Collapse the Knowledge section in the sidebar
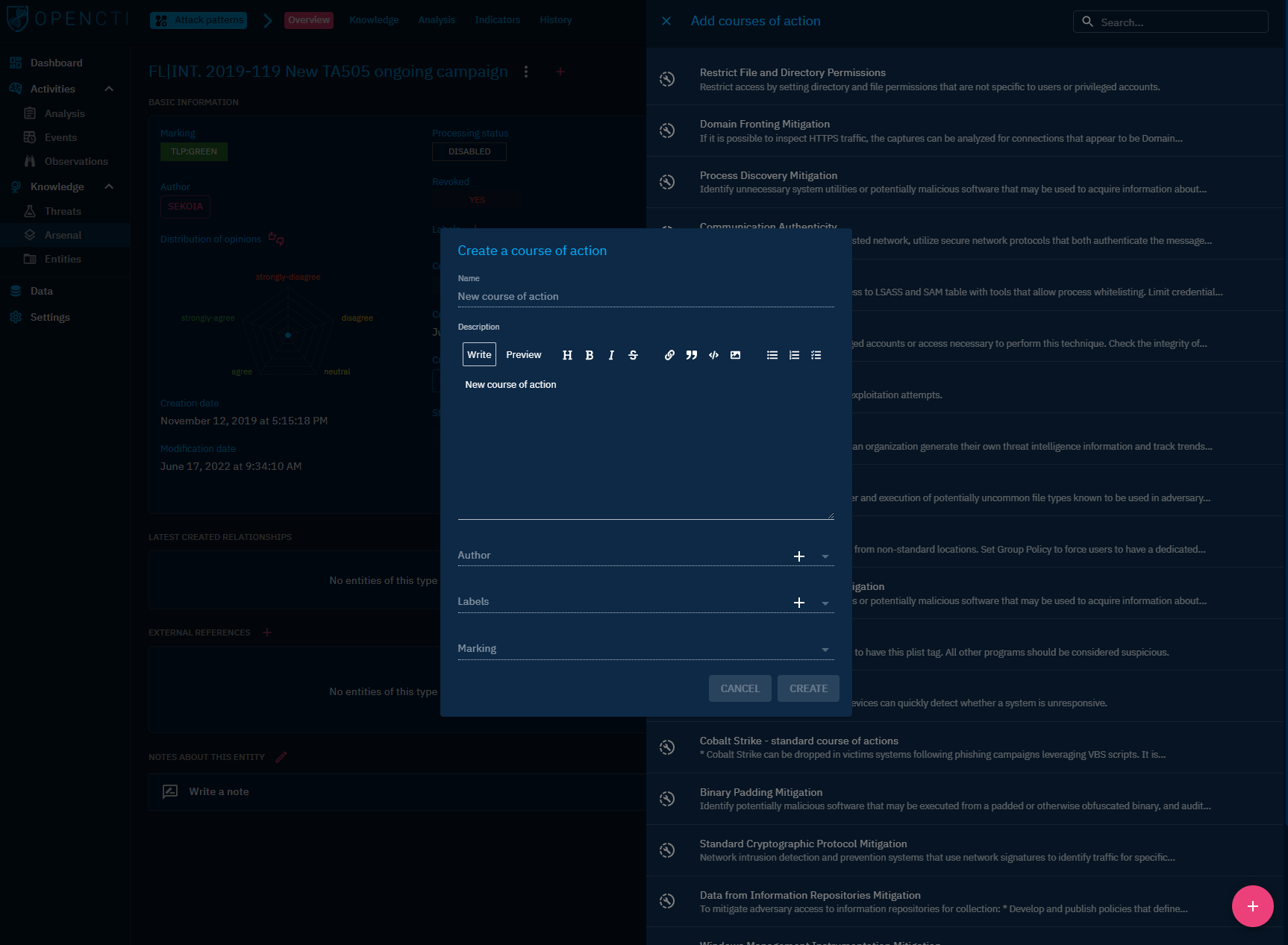The width and height of the screenshot is (1288, 945). pos(109,186)
